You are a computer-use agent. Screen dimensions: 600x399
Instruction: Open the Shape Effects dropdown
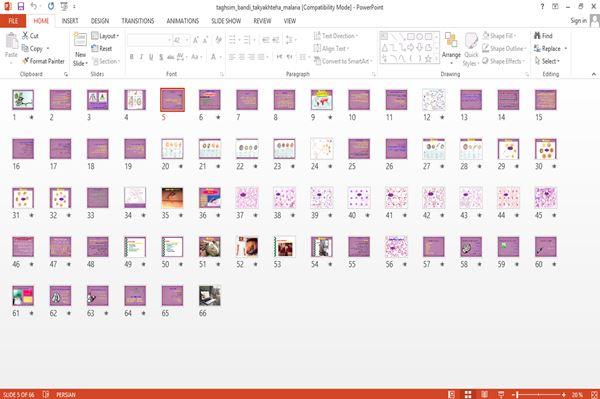503,61
